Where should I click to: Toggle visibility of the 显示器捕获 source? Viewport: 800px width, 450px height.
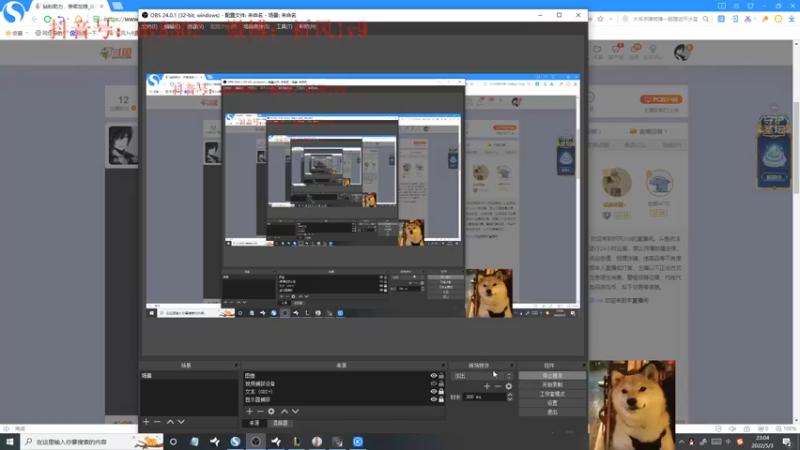pyautogui.click(x=434, y=399)
